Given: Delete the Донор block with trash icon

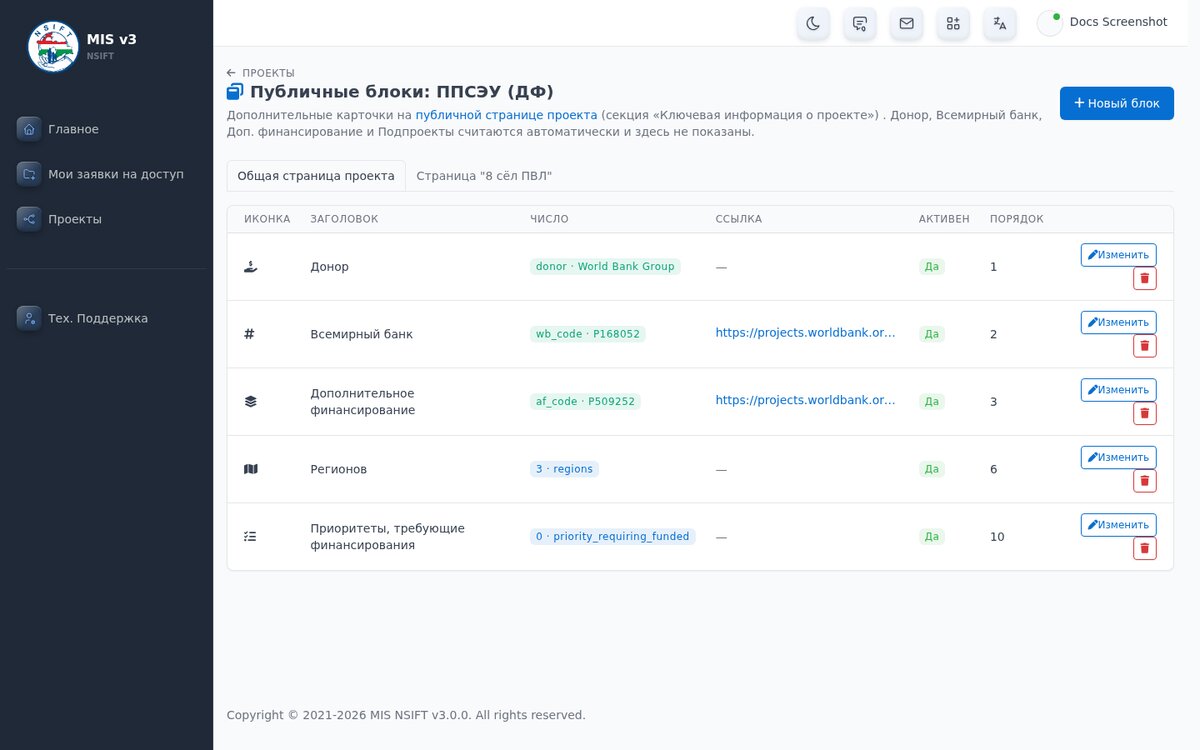Looking at the screenshot, I should tap(1145, 279).
